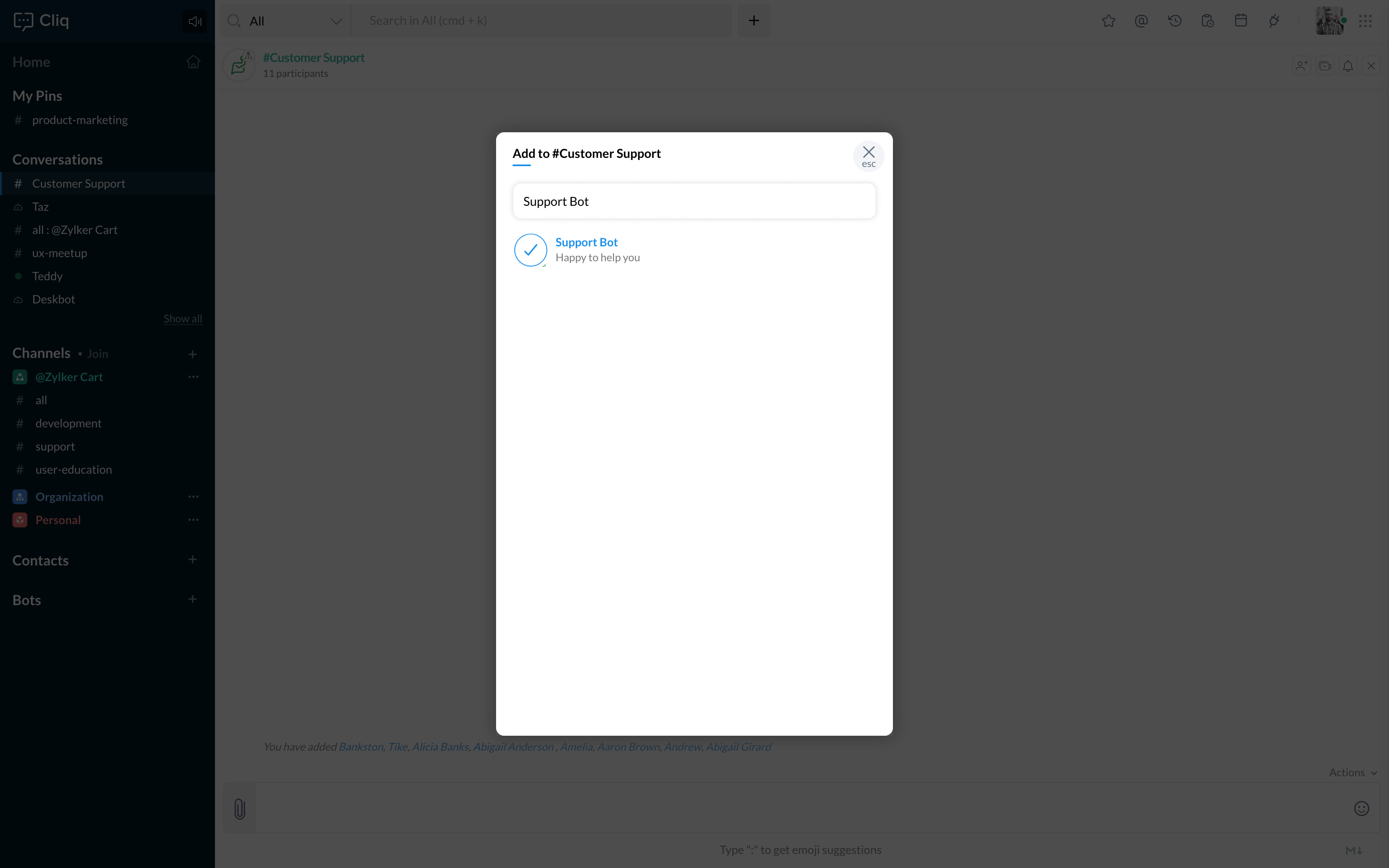Toggle the sidebar speaker mute icon

pyautogui.click(x=195, y=21)
